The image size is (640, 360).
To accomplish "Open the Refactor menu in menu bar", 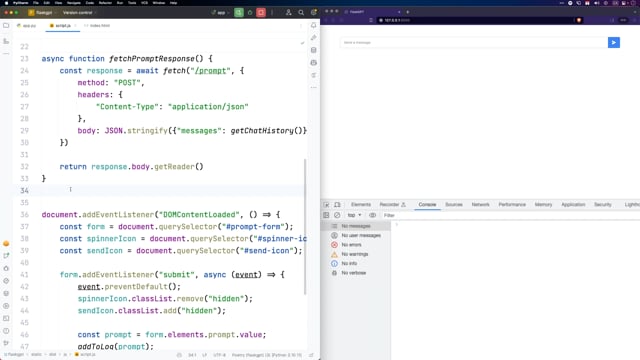I will pyautogui.click(x=105, y=3).
